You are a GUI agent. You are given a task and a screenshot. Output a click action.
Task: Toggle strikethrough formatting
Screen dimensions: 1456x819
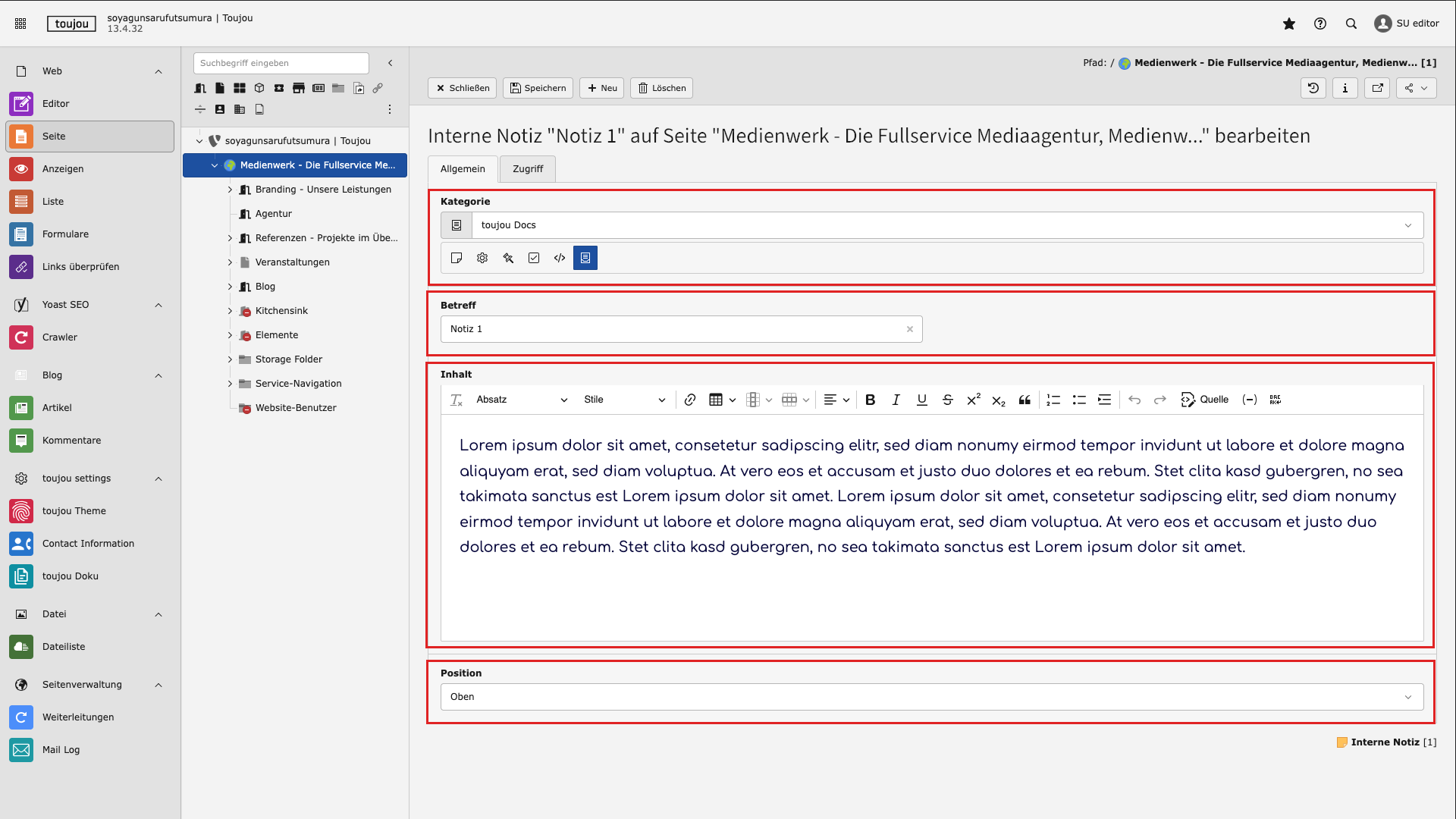coord(948,400)
